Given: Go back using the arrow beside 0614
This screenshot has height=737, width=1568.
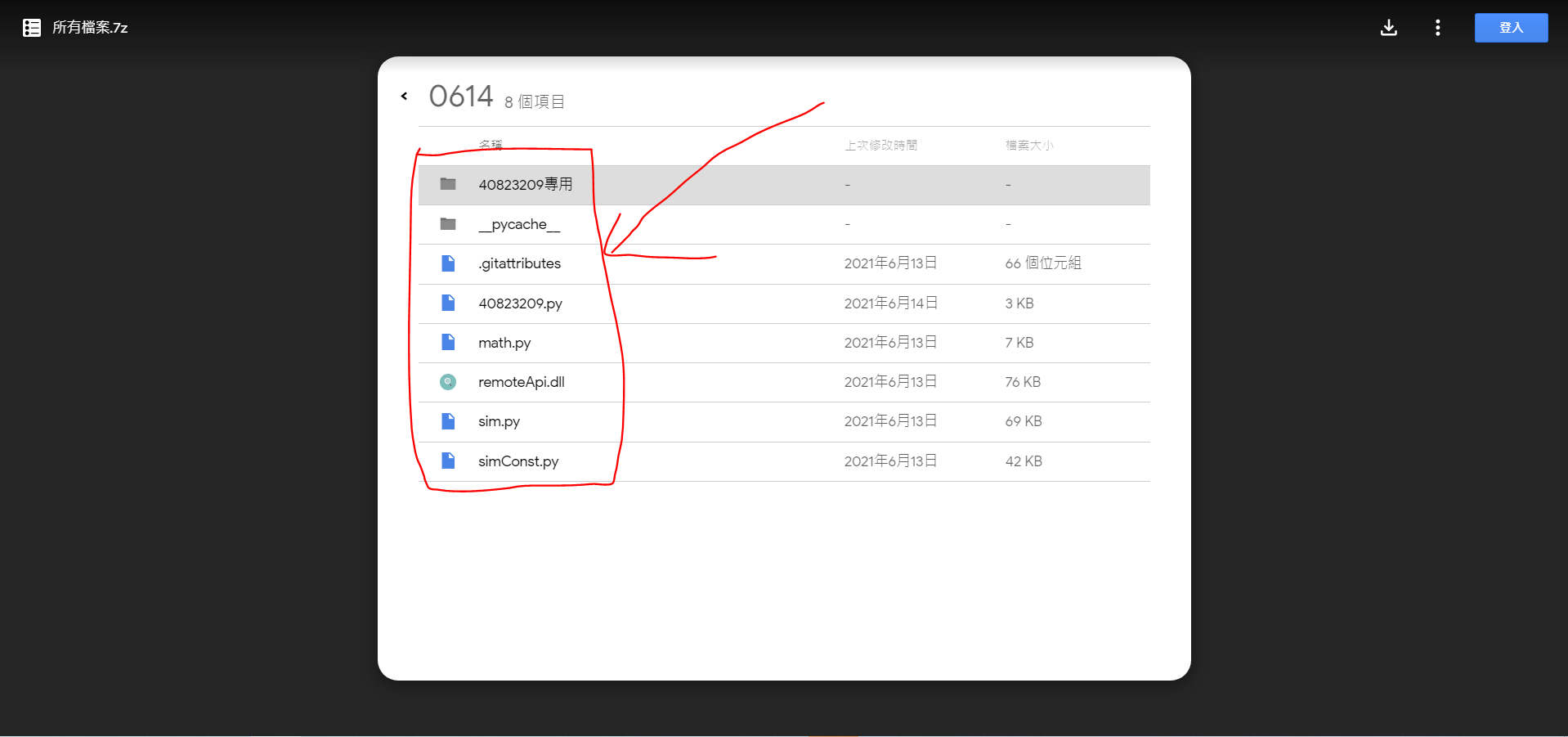Looking at the screenshot, I should (x=404, y=97).
